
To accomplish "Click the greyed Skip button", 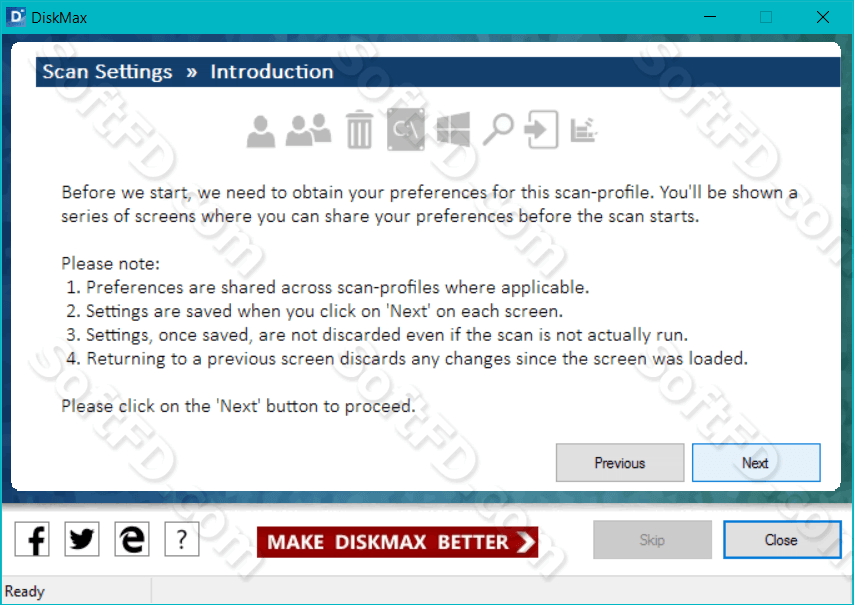I will coord(652,540).
